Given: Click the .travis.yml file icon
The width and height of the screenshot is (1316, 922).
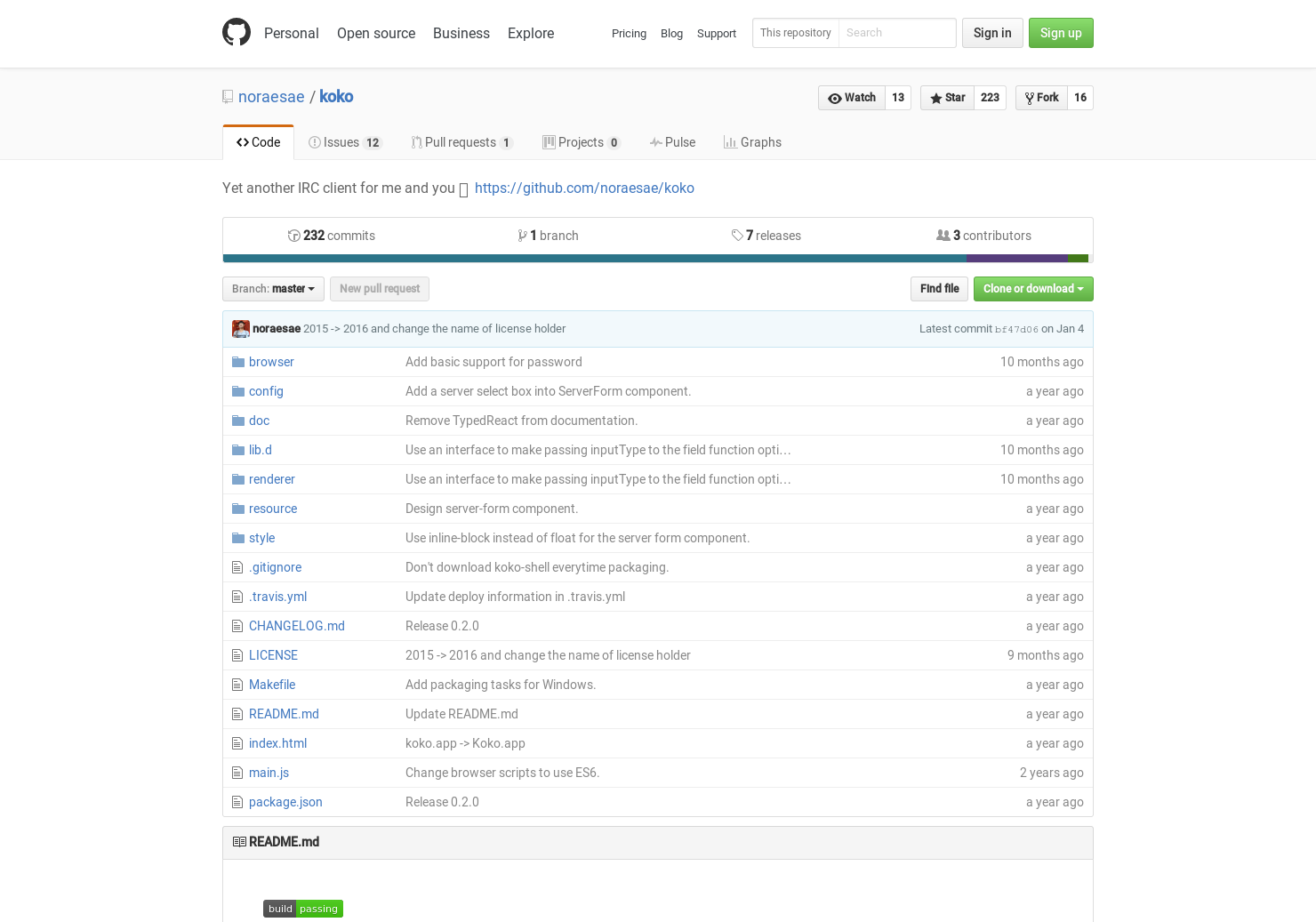Looking at the screenshot, I should click(237, 597).
